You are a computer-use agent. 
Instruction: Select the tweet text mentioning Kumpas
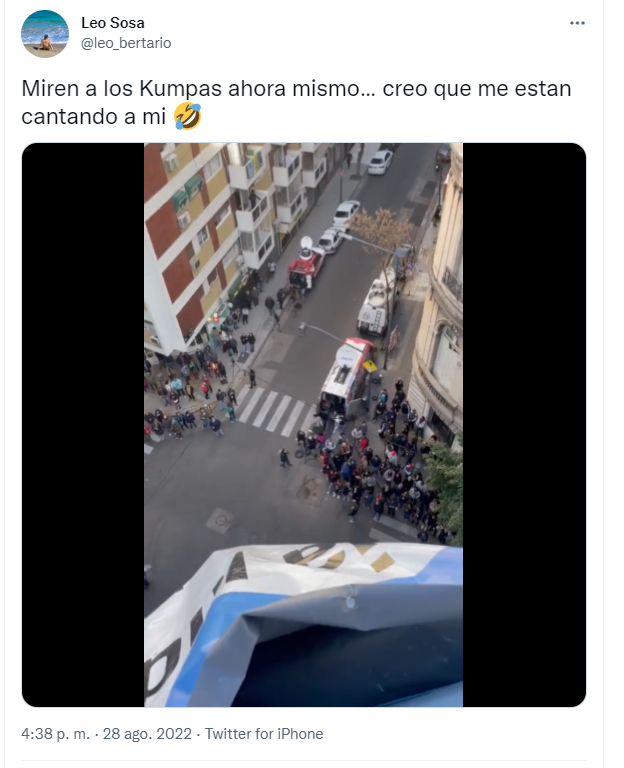[x=296, y=102]
